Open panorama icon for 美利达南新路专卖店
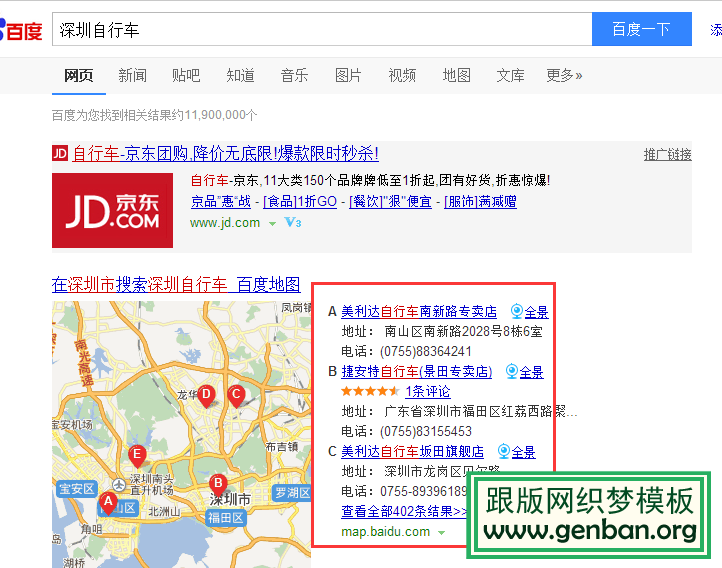Screen dimensions: 722x568 pos(517,312)
